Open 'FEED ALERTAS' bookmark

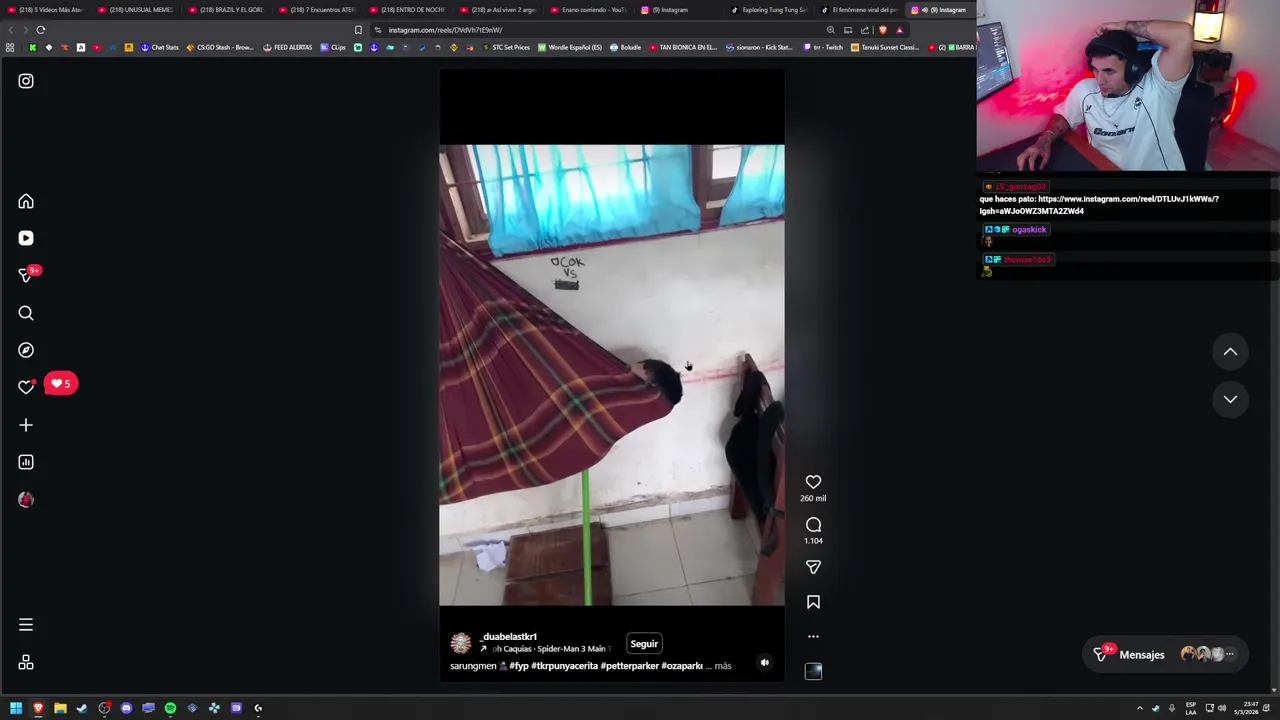click(x=288, y=47)
